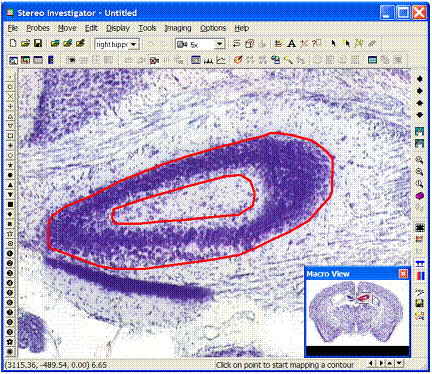This screenshot has width=432, height=374.
Task: Open the Probes menu
Action: pyautogui.click(x=38, y=28)
